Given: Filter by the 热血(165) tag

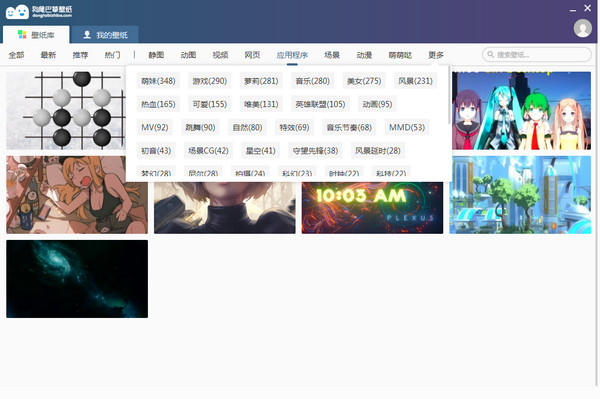Looking at the screenshot, I should (x=158, y=104).
